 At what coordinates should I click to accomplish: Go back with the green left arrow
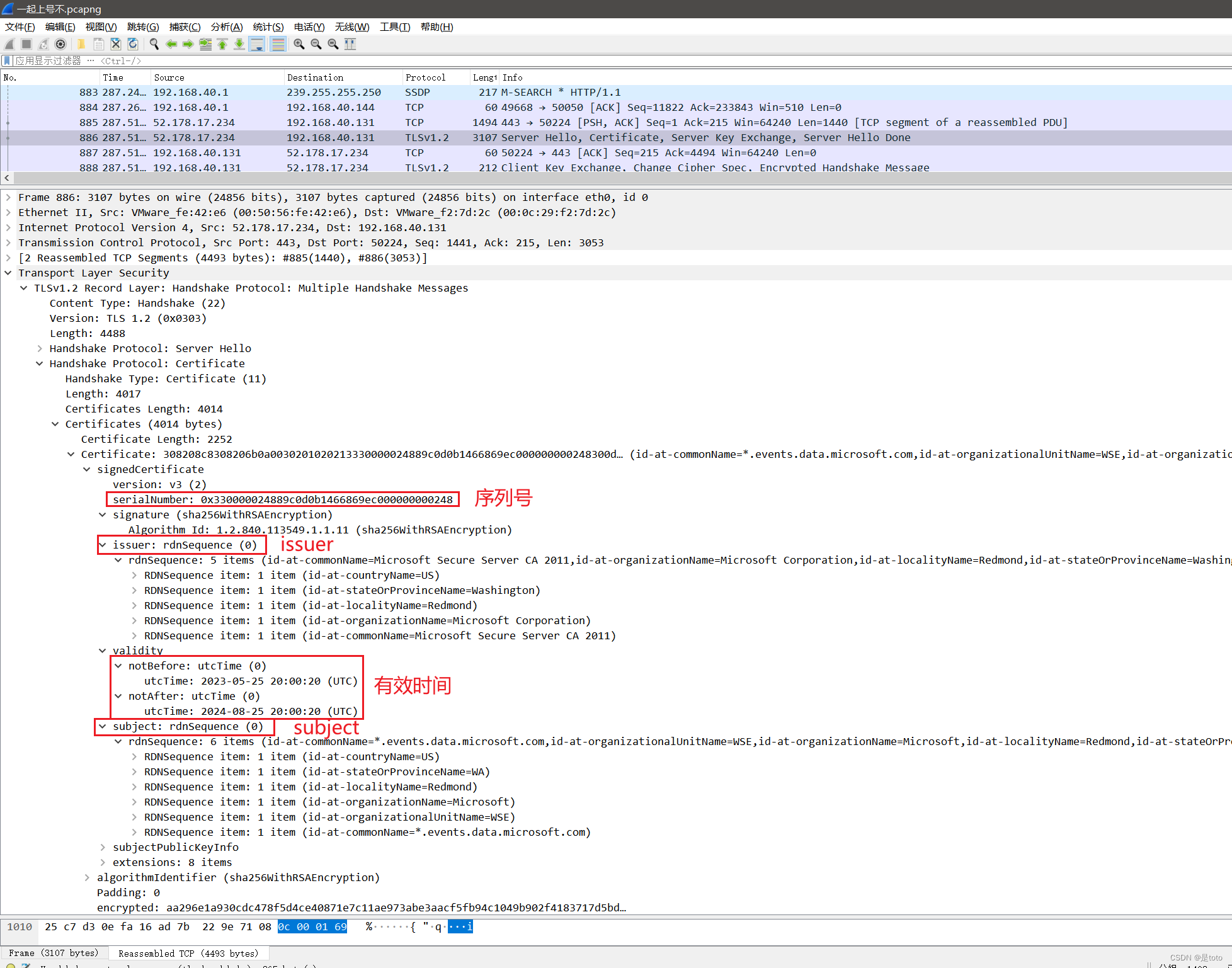[171, 44]
